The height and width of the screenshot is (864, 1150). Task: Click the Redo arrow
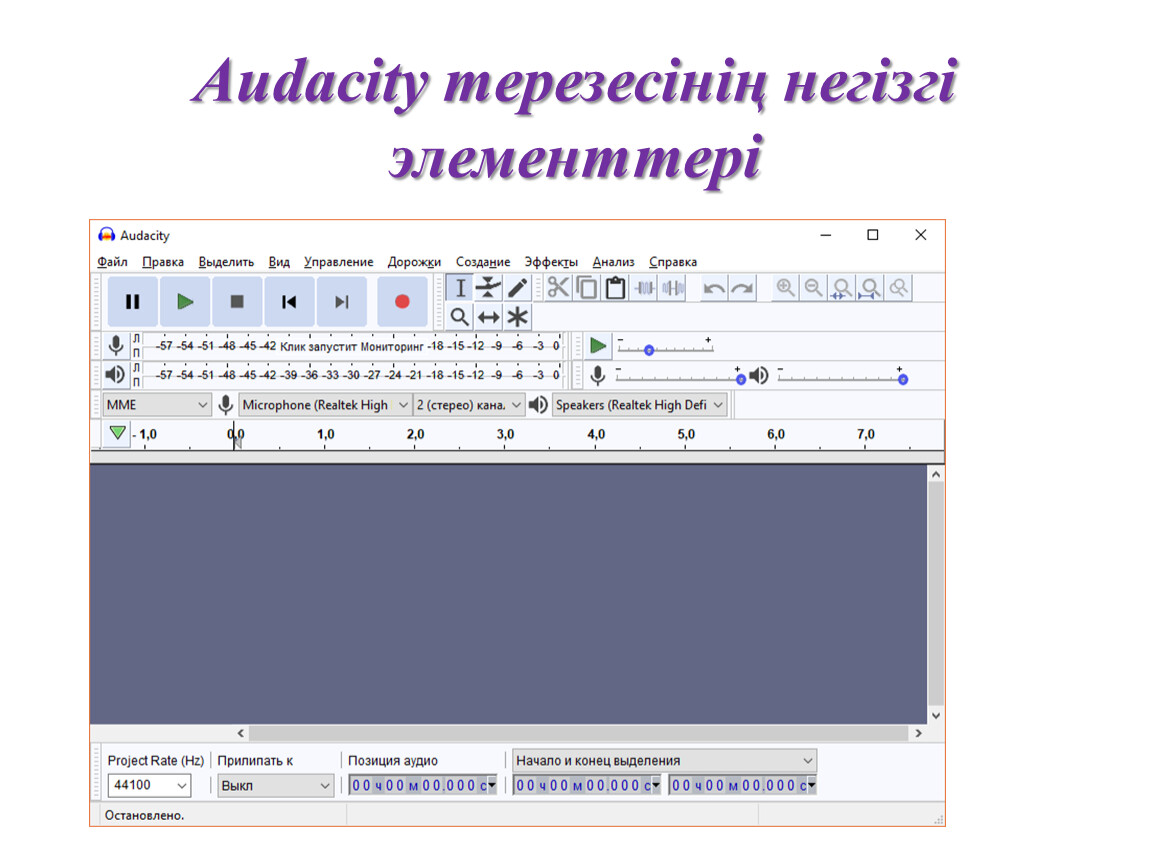[x=742, y=288]
